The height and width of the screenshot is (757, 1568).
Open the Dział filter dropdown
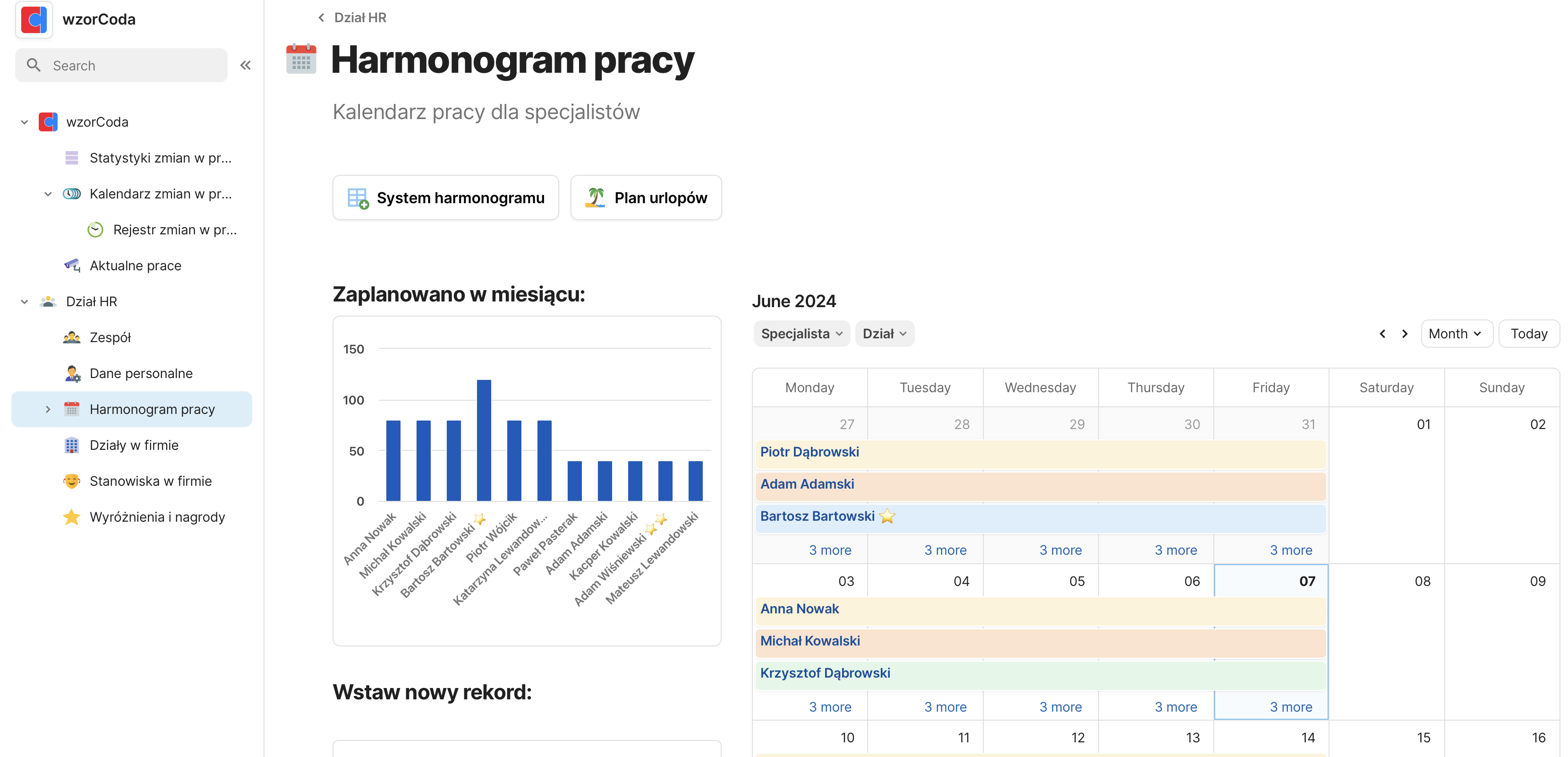[x=884, y=334]
